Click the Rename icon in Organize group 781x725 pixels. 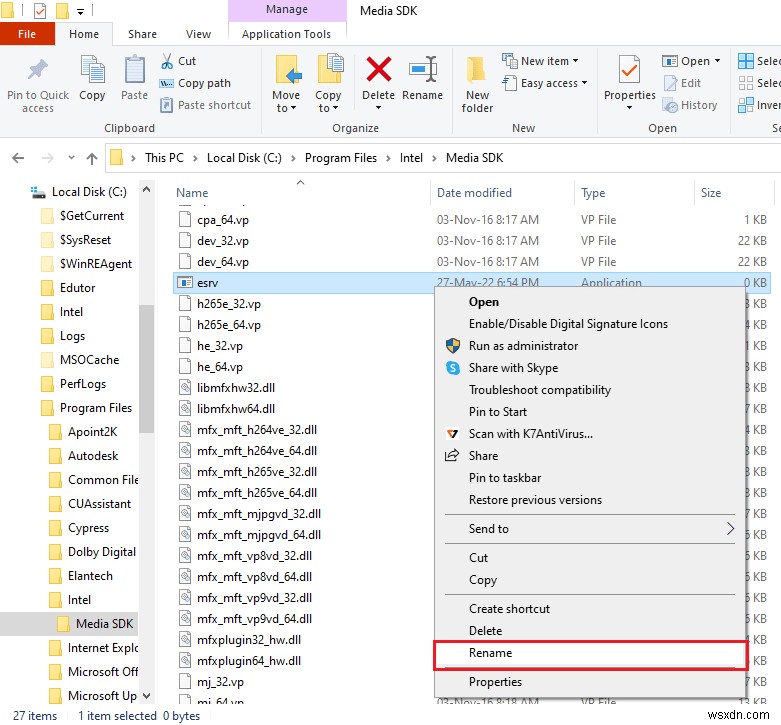pos(423,70)
